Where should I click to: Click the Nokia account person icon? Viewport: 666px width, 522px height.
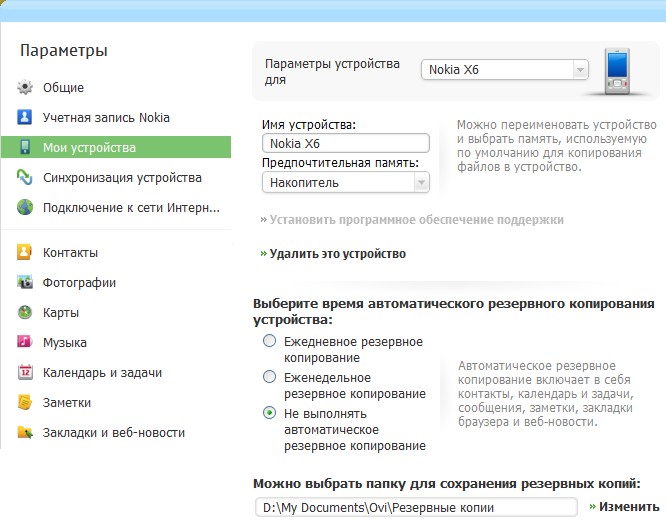click(25, 117)
